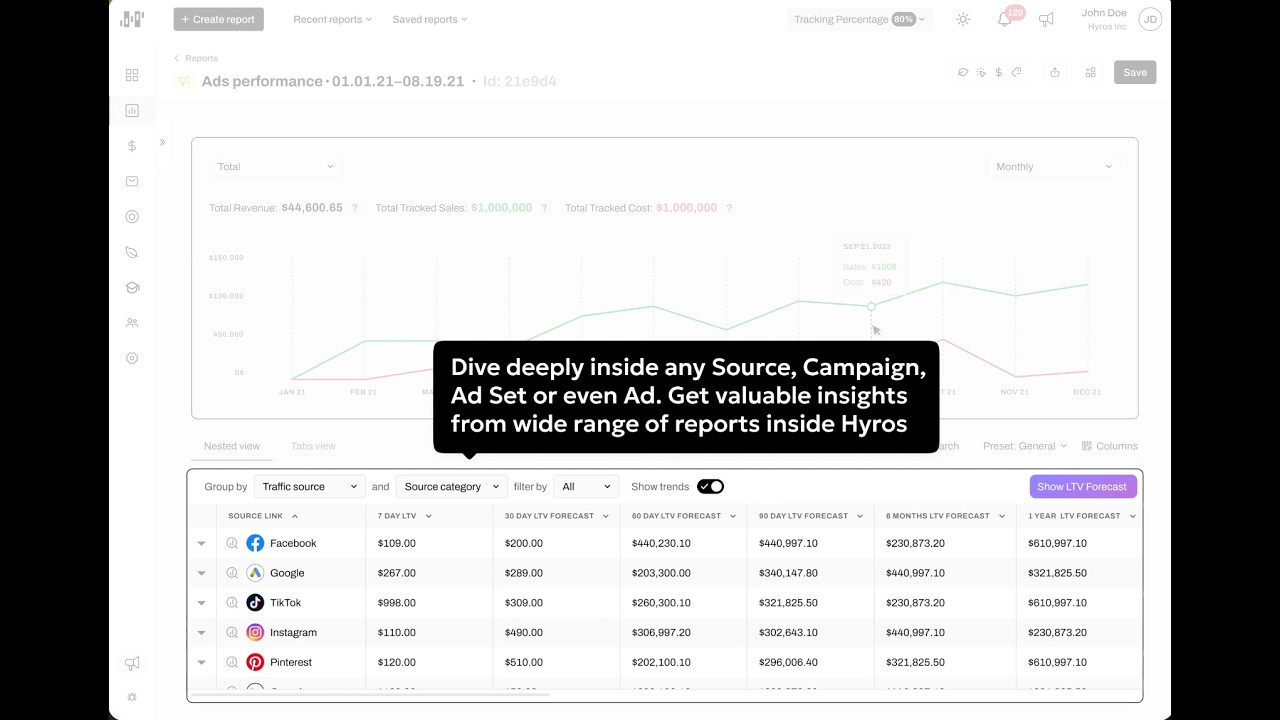Expand the TikTok row
Viewport: 1280px width, 720px height.
pyautogui.click(x=201, y=603)
